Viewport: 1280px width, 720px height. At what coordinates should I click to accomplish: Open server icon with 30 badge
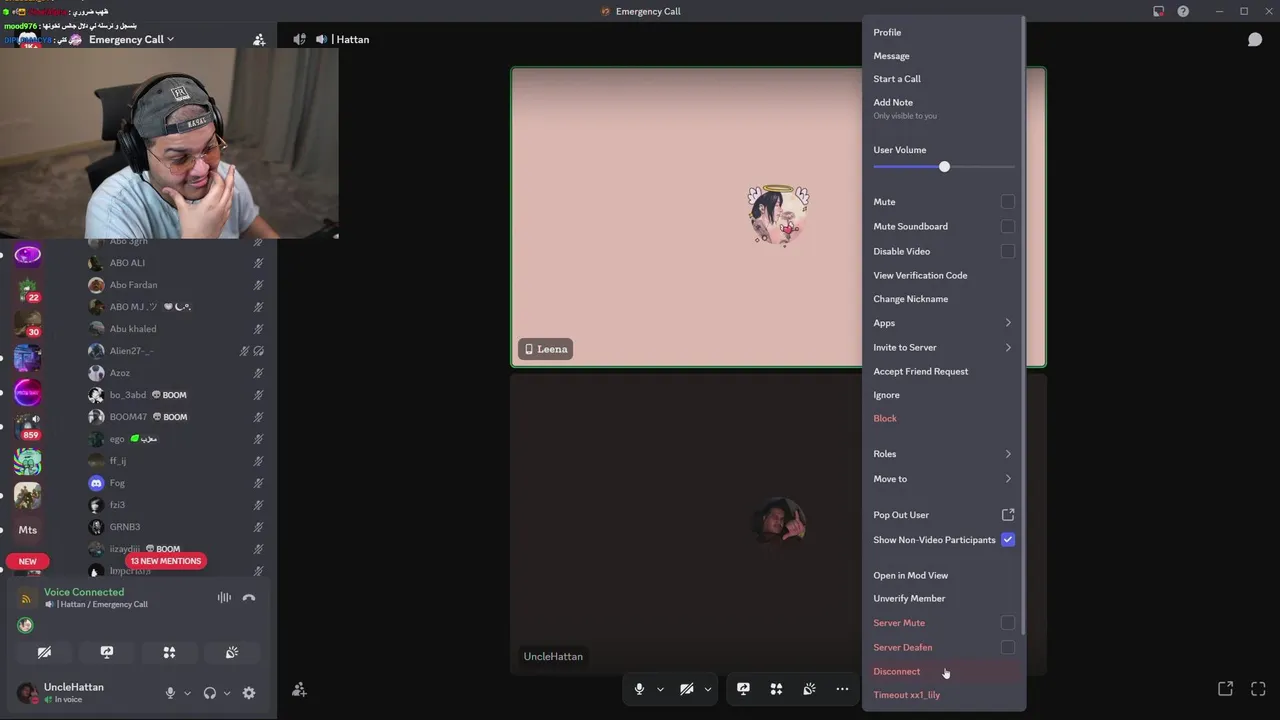click(x=28, y=324)
